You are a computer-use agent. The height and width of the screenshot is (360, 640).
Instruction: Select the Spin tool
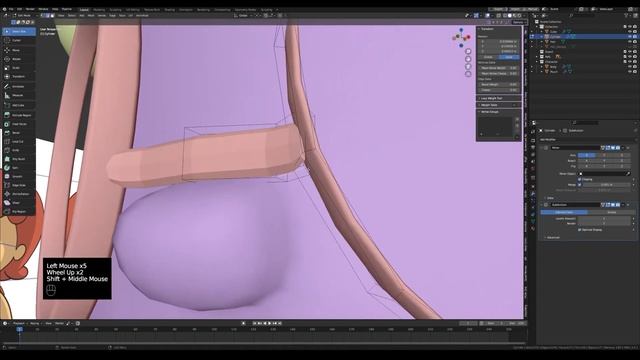tap(19, 168)
